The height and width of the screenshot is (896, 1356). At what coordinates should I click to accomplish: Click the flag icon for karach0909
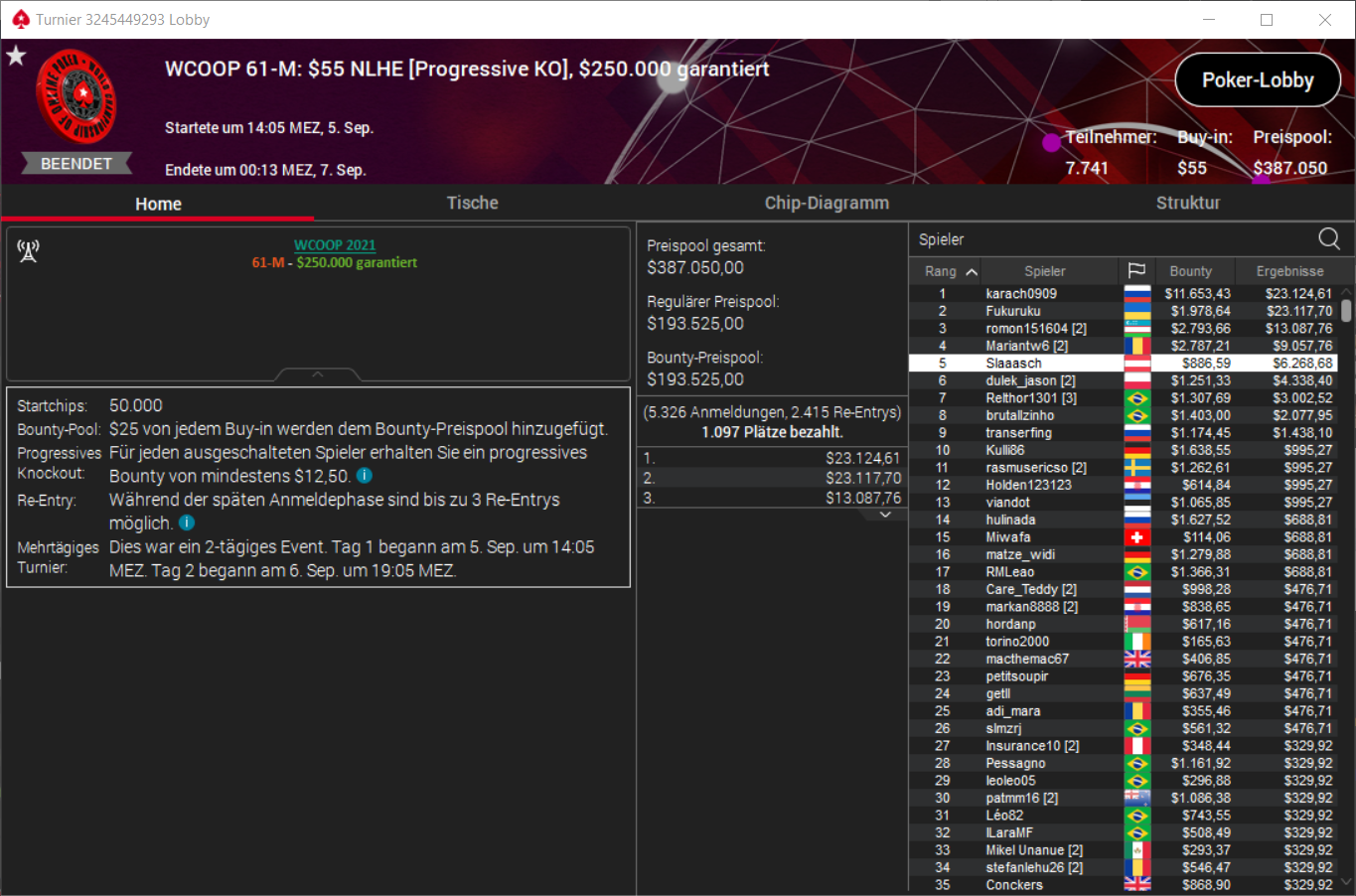tap(1137, 294)
